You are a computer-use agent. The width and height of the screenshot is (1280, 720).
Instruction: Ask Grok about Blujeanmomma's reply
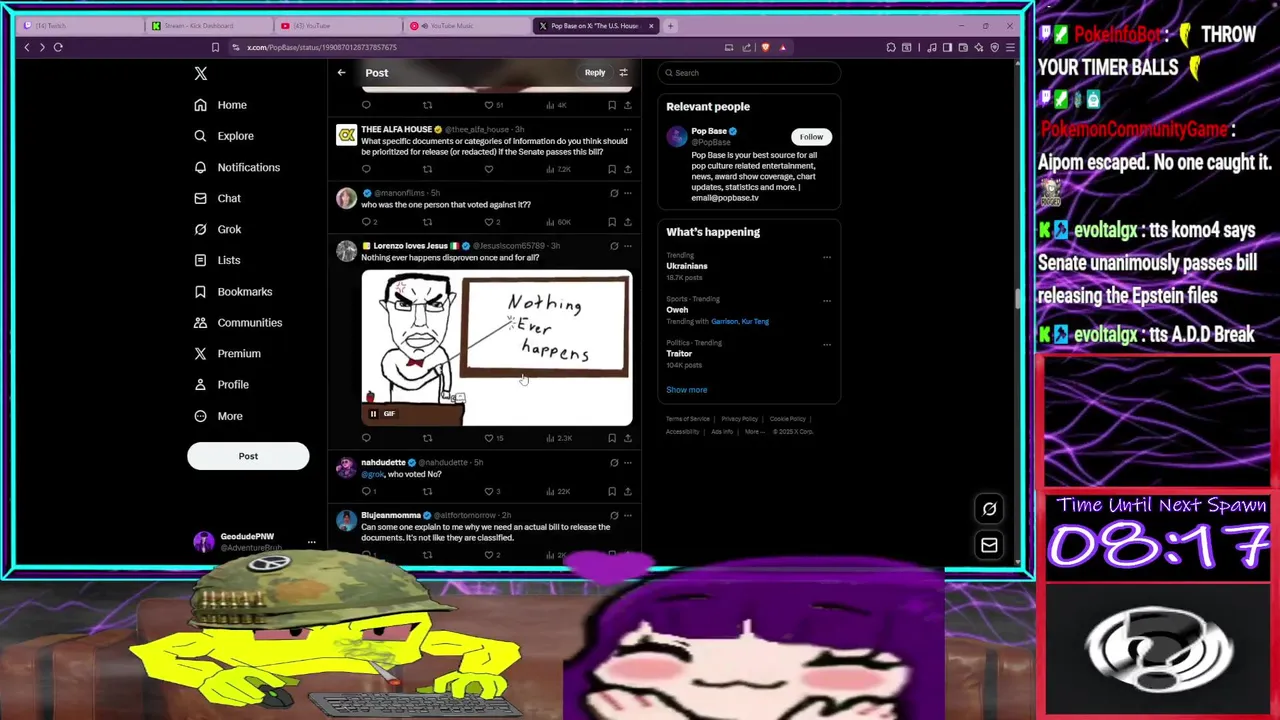[614, 516]
